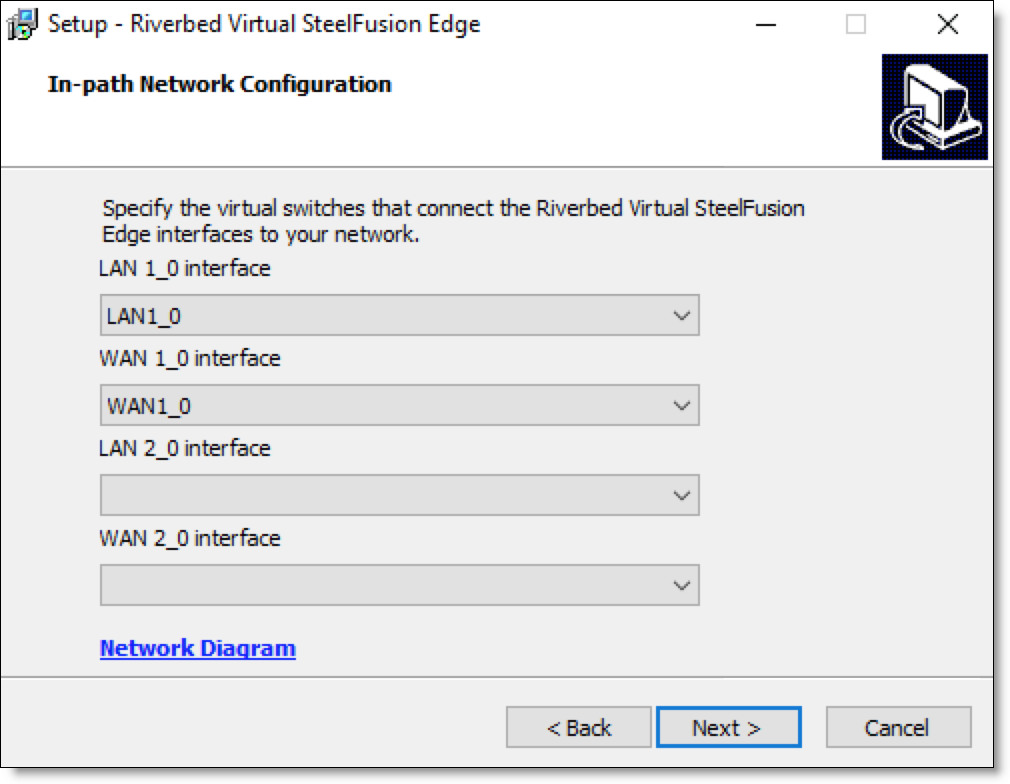The height and width of the screenshot is (784, 1010).
Task: Click the 'LAN 2_0 interface' label
Action: (185, 448)
